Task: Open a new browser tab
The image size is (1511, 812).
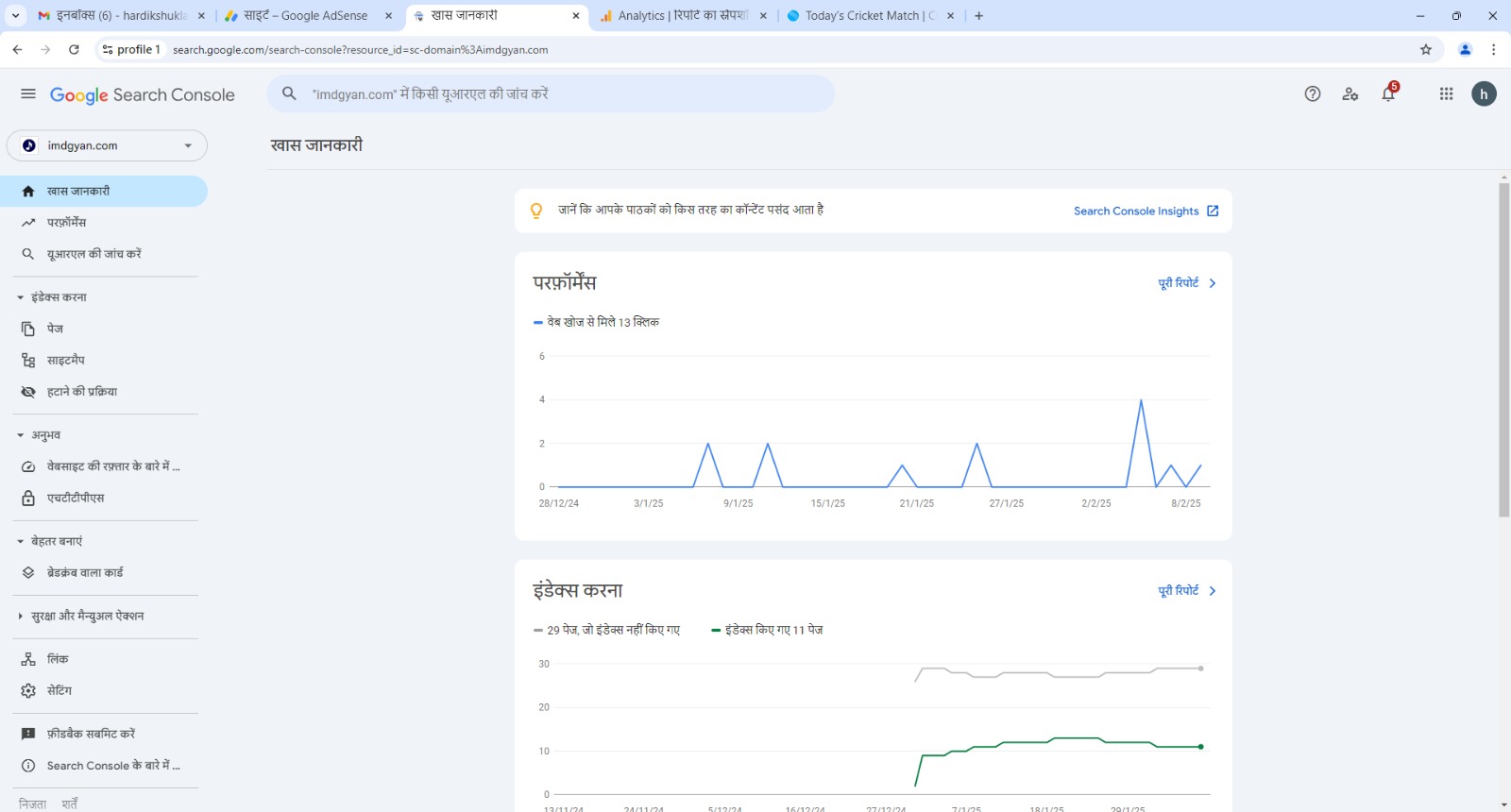Action: [x=978, y=16]
